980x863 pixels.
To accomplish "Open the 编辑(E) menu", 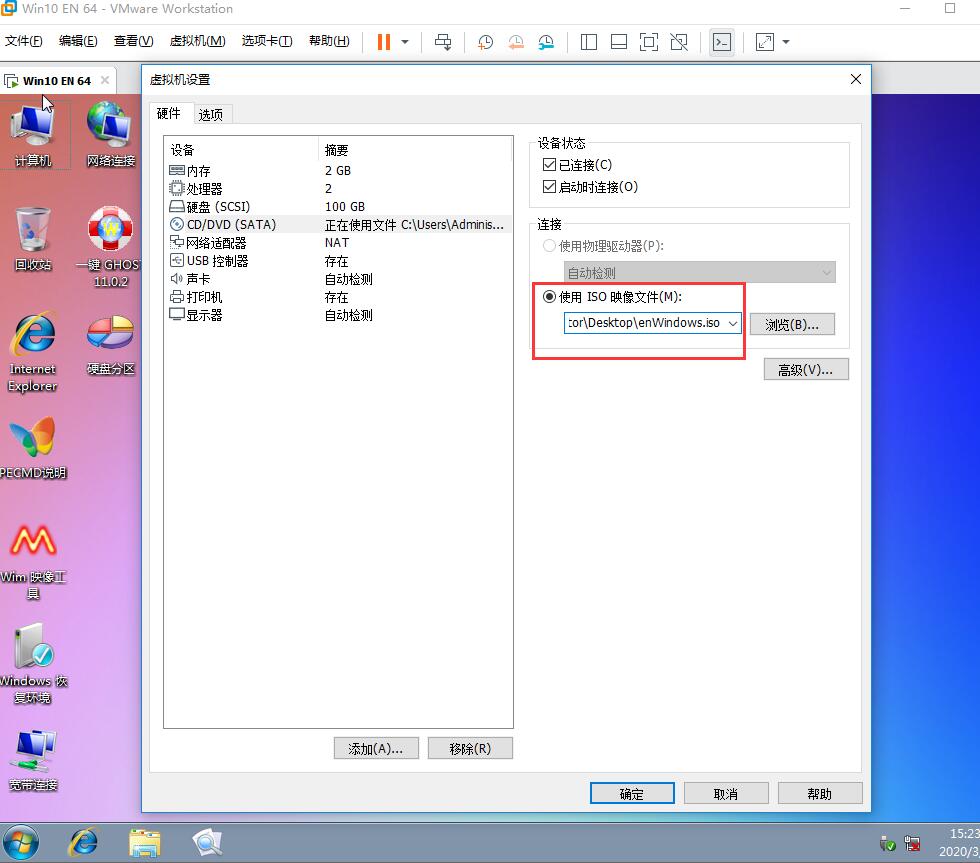I will click(x=78, y=41).
